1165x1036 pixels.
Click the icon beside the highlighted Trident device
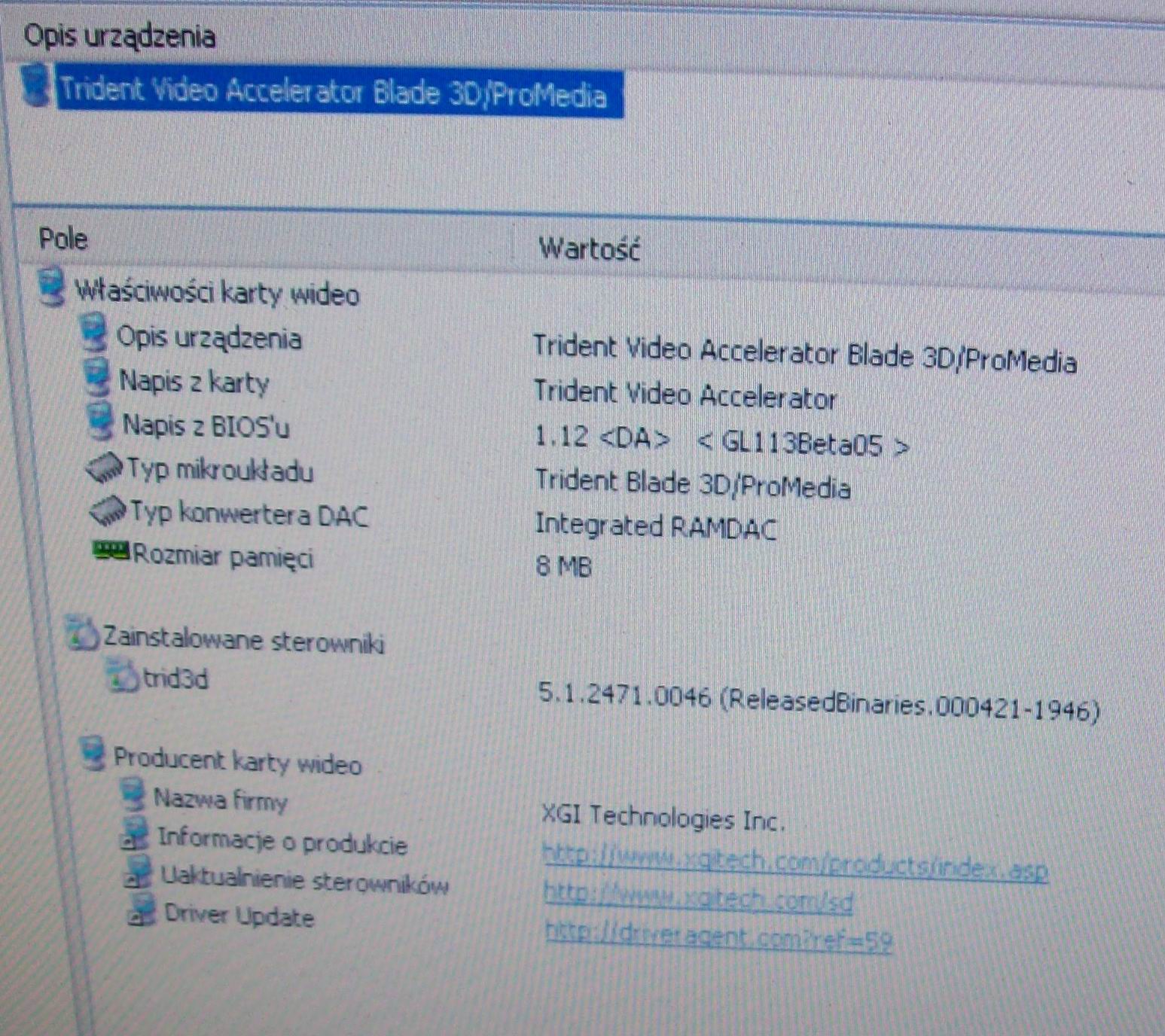pyautogui.click(x=35, y=84)
